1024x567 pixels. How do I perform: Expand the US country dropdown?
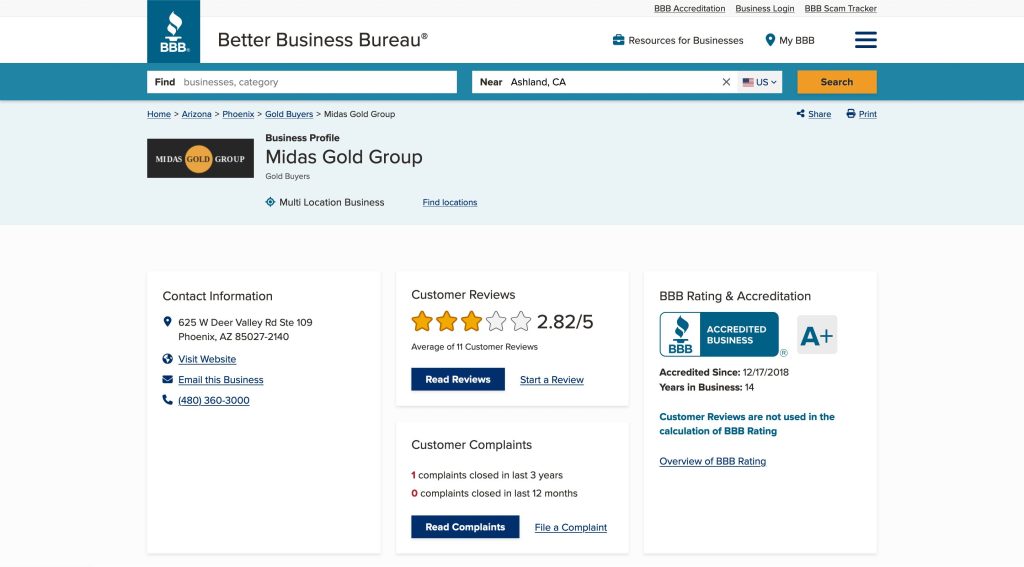tap(760, 82)
